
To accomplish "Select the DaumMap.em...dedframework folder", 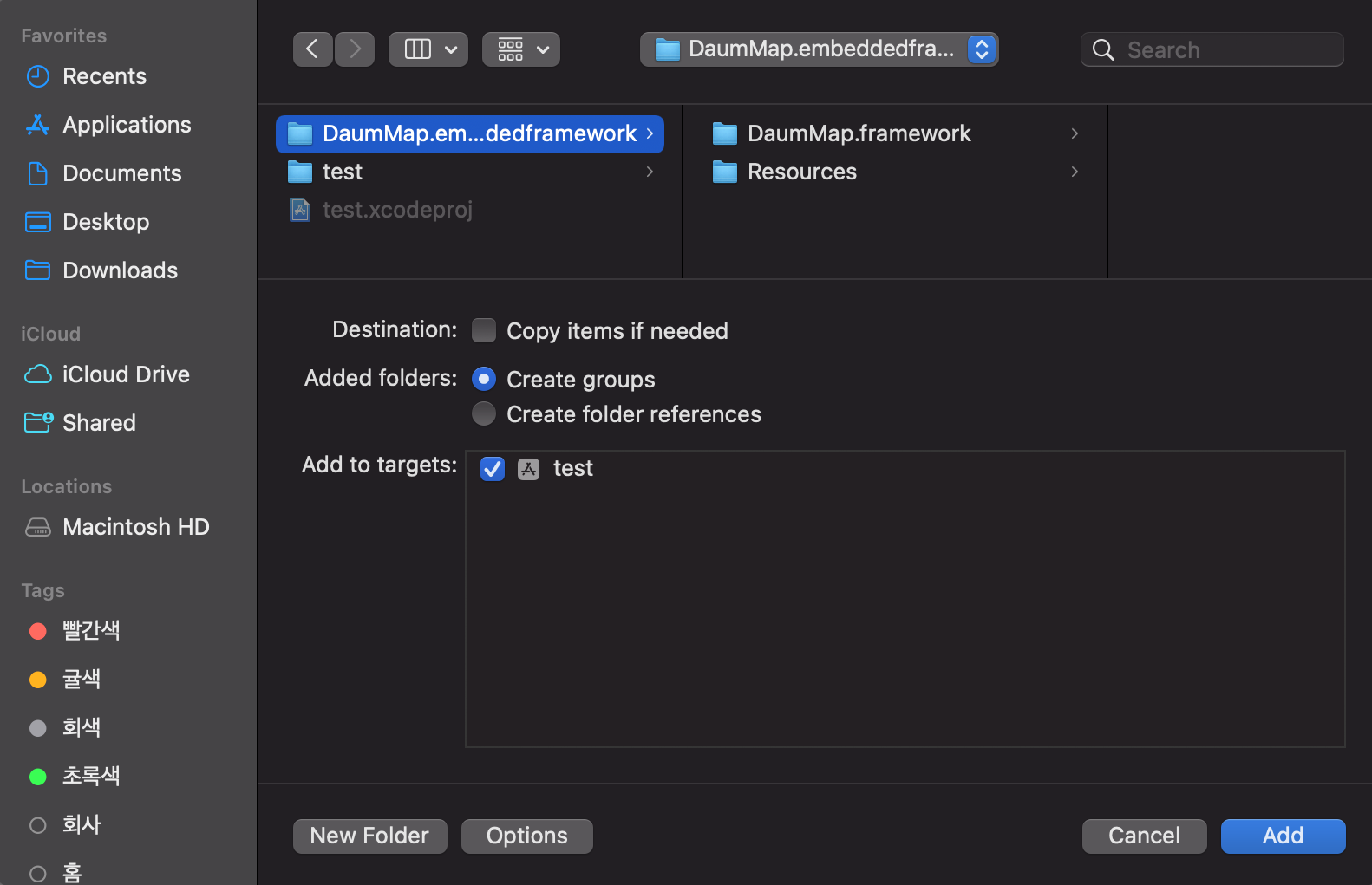I will coord(470,133).
